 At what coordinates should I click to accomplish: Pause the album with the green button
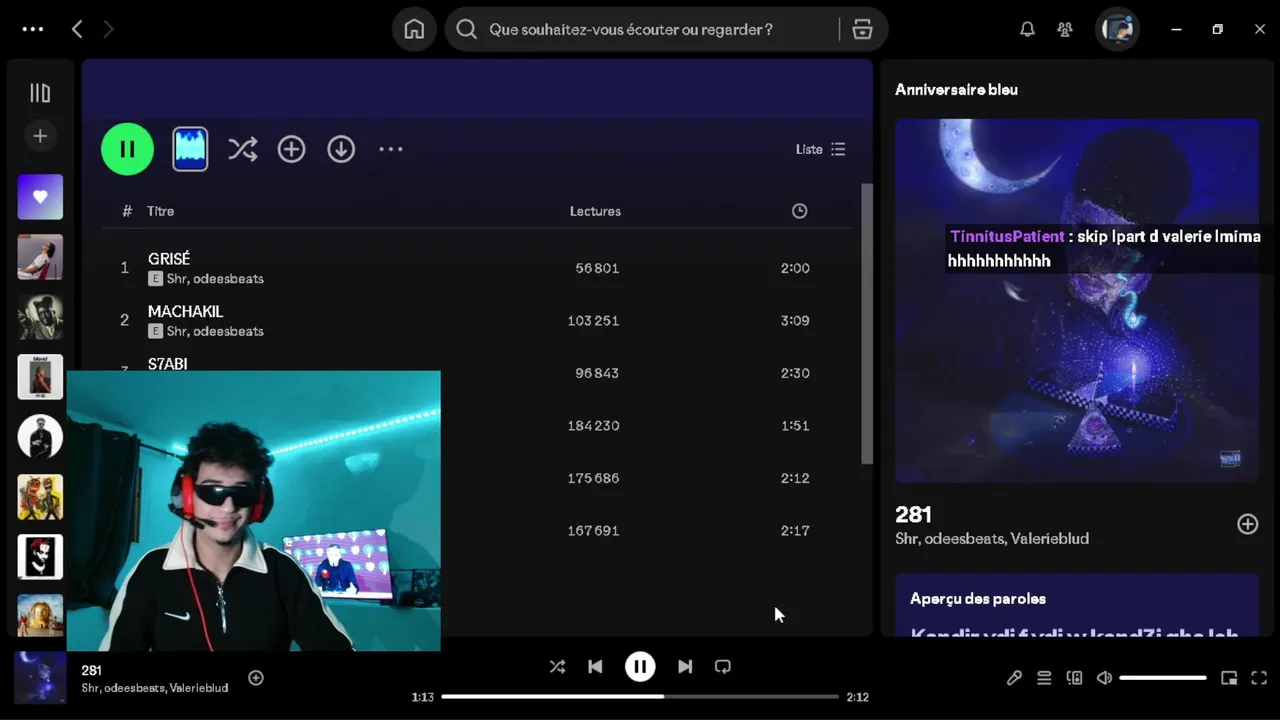127,149
